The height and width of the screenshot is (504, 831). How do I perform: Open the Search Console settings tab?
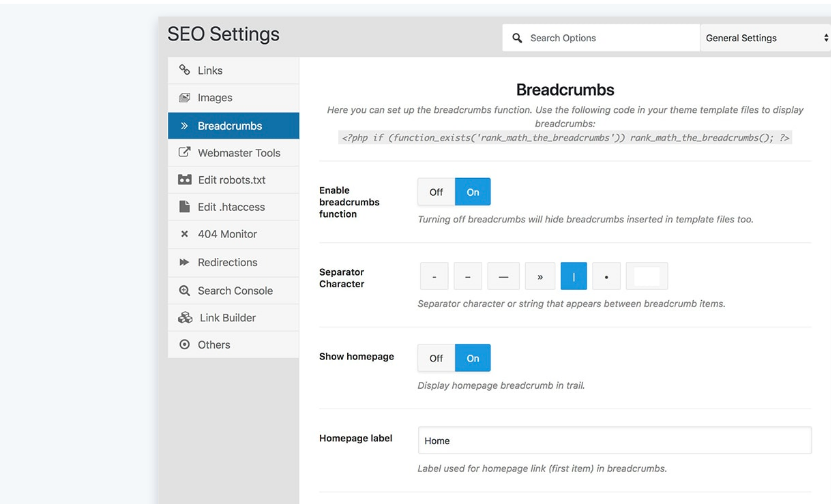coord(234,290)
